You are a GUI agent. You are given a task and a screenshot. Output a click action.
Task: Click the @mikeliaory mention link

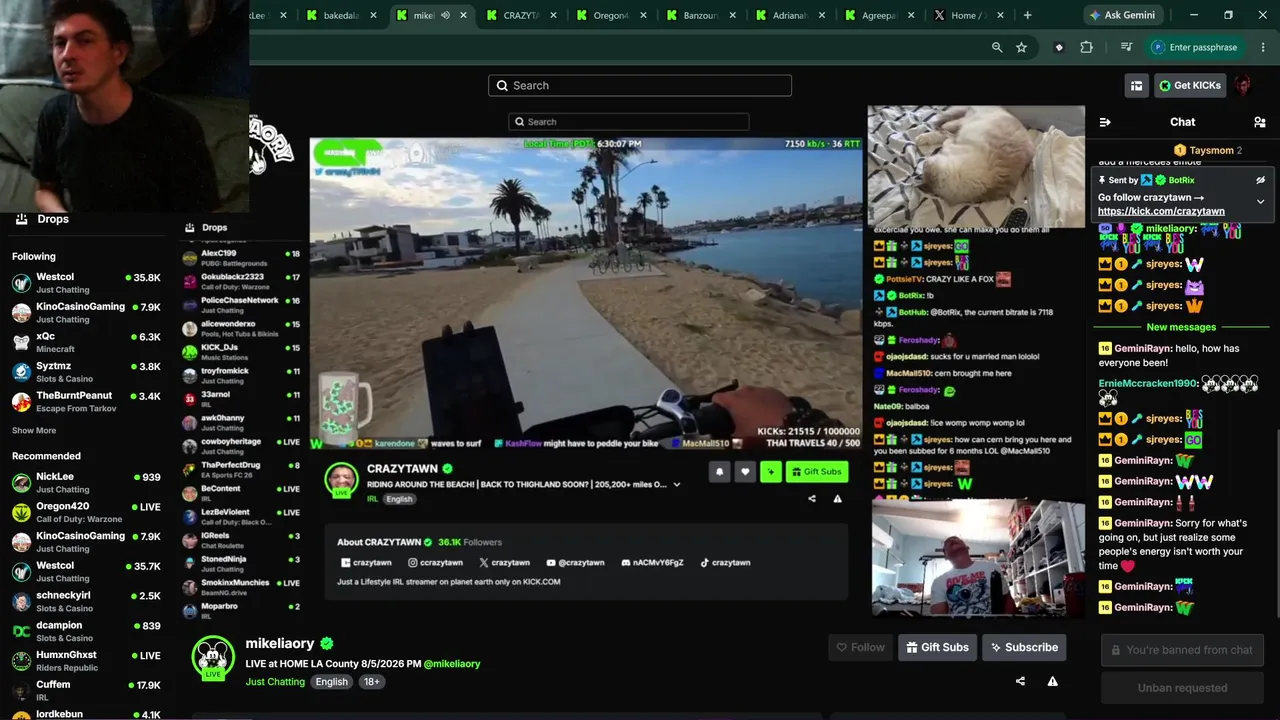tap(452, 664)
